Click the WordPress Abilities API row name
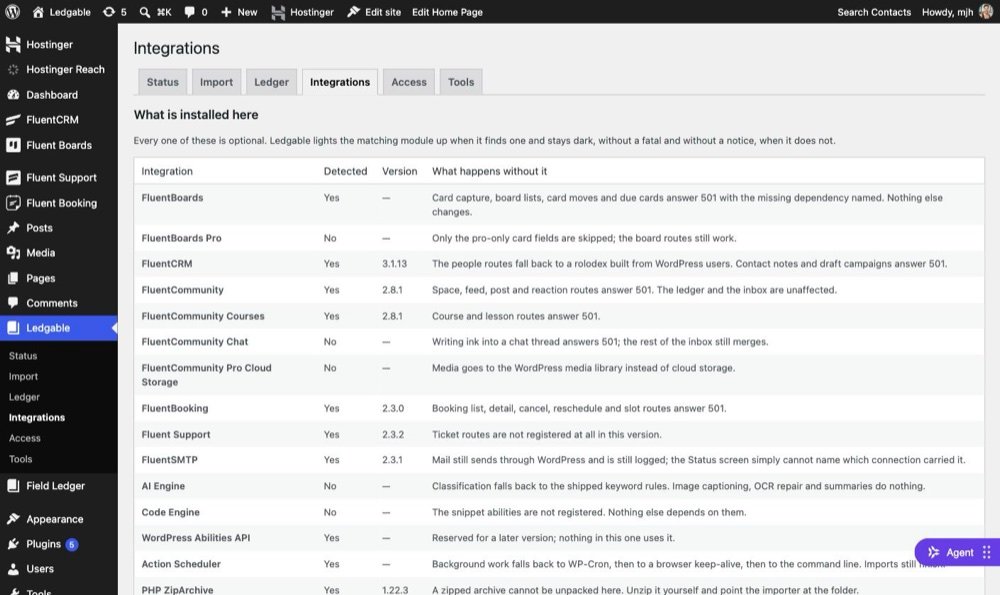Viewport: 1000px width, 595px height. [196, 538]
